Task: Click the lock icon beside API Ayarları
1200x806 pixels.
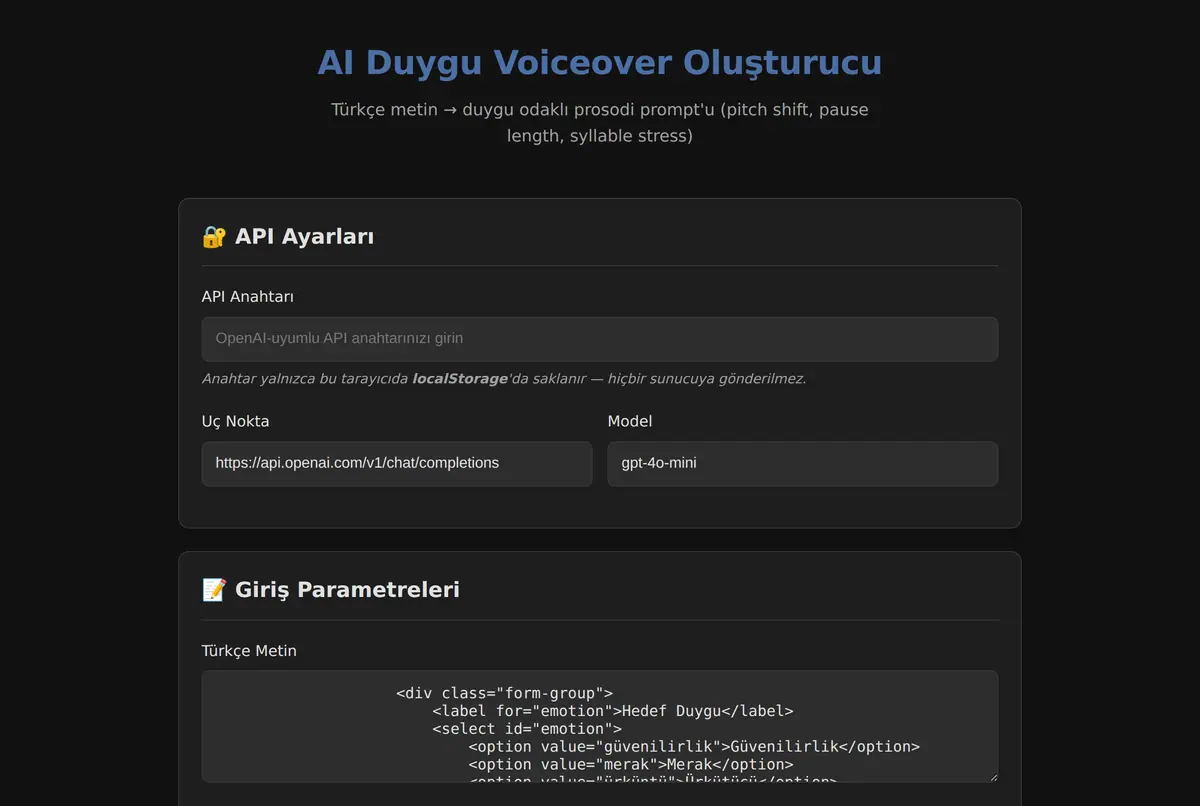Action: (214, 237)
